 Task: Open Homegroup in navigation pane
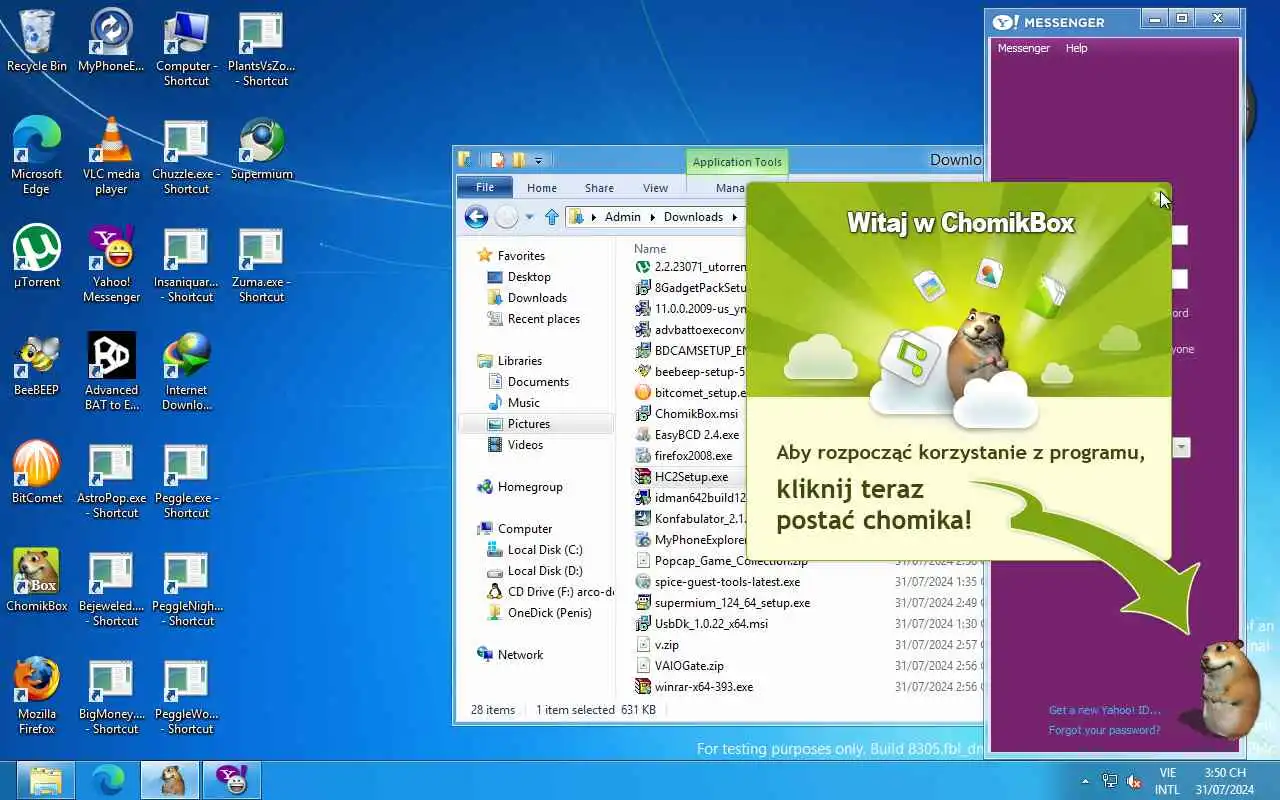pyautogui.click(x=530, y=487)
